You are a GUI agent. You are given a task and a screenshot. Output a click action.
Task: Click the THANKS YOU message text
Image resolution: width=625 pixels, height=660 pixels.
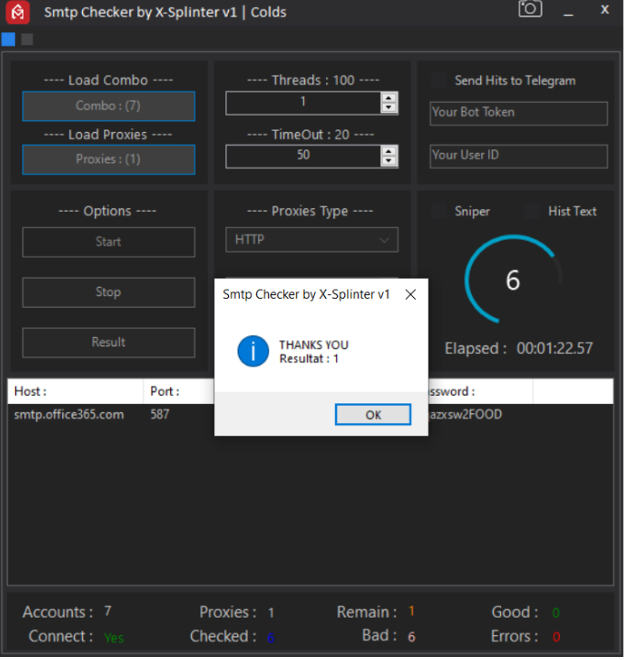pos(314,345)
